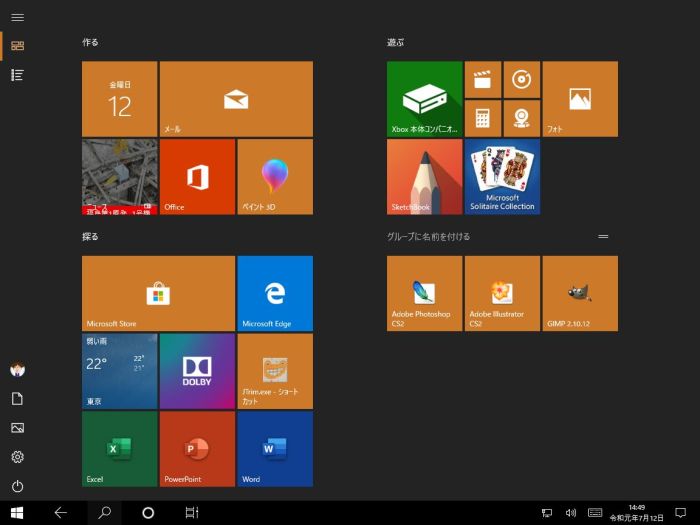Image resolution: width=700 pixels, height=525 pixels.
Task: Open the Calculator small tile
Action: [x=483, y=118]
